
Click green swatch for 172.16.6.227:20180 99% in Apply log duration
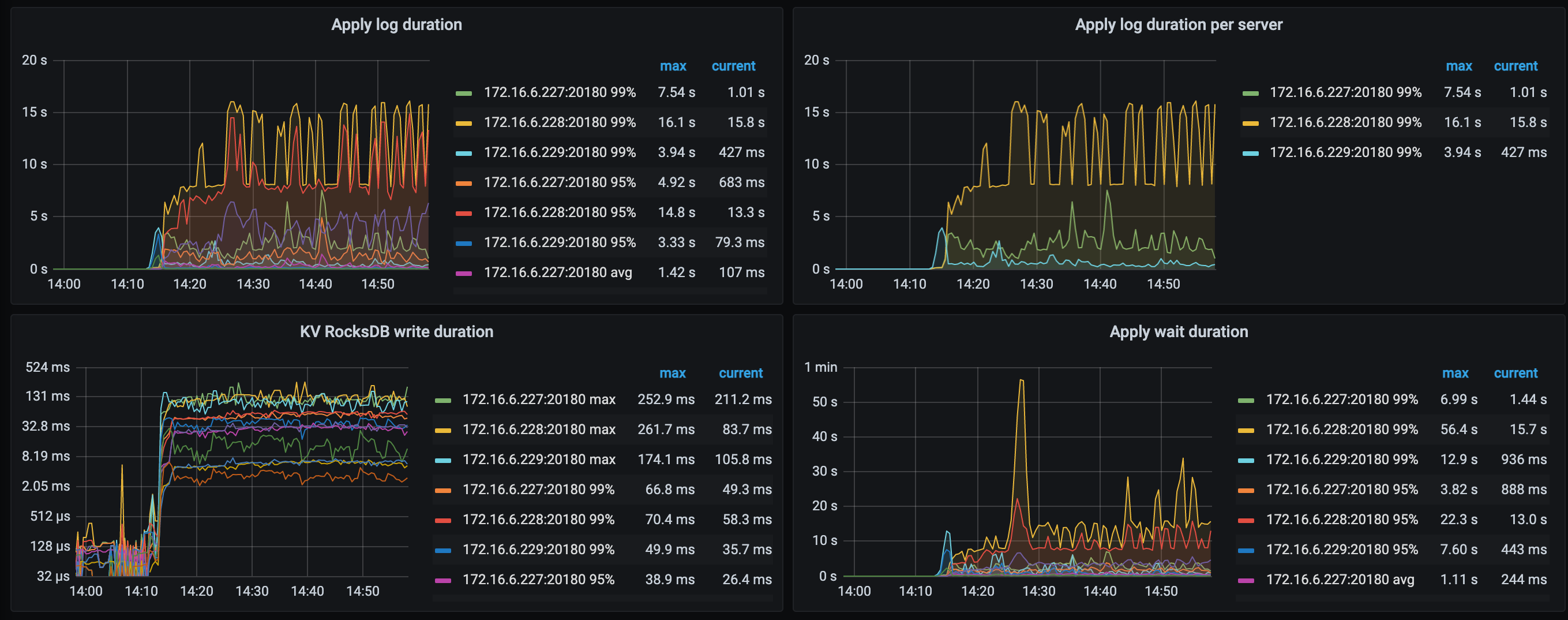point(464,93)
